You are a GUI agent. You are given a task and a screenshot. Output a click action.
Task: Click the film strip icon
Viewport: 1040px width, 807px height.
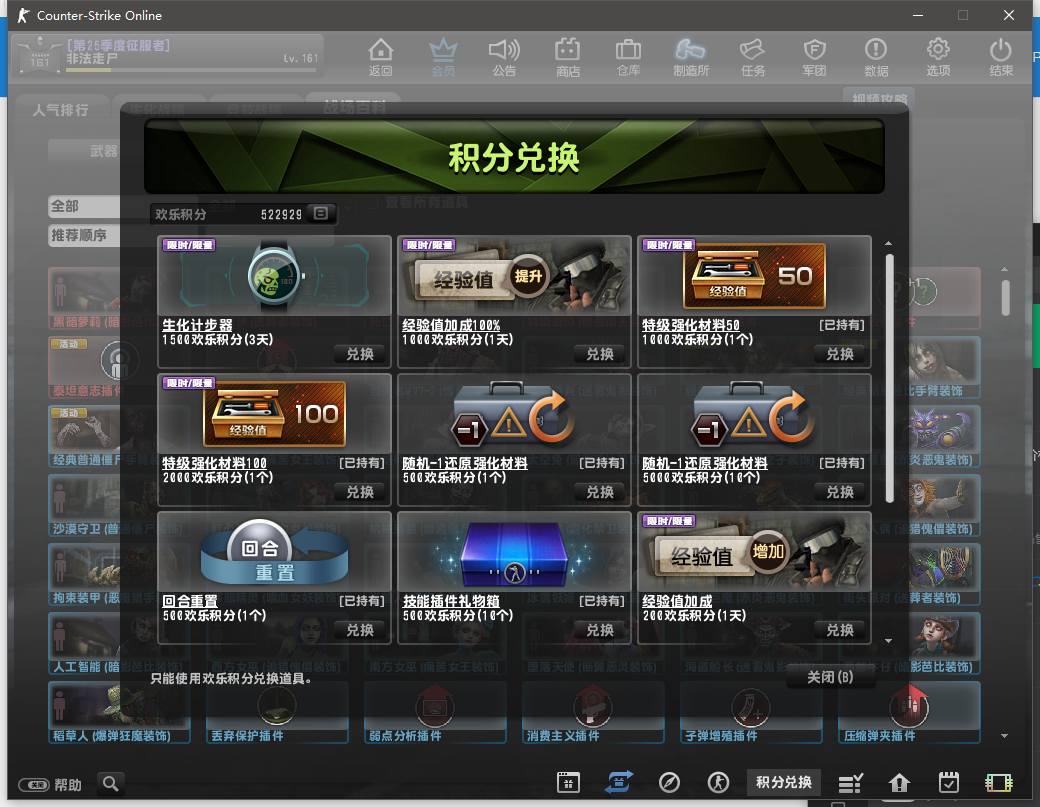click(998, 783)
